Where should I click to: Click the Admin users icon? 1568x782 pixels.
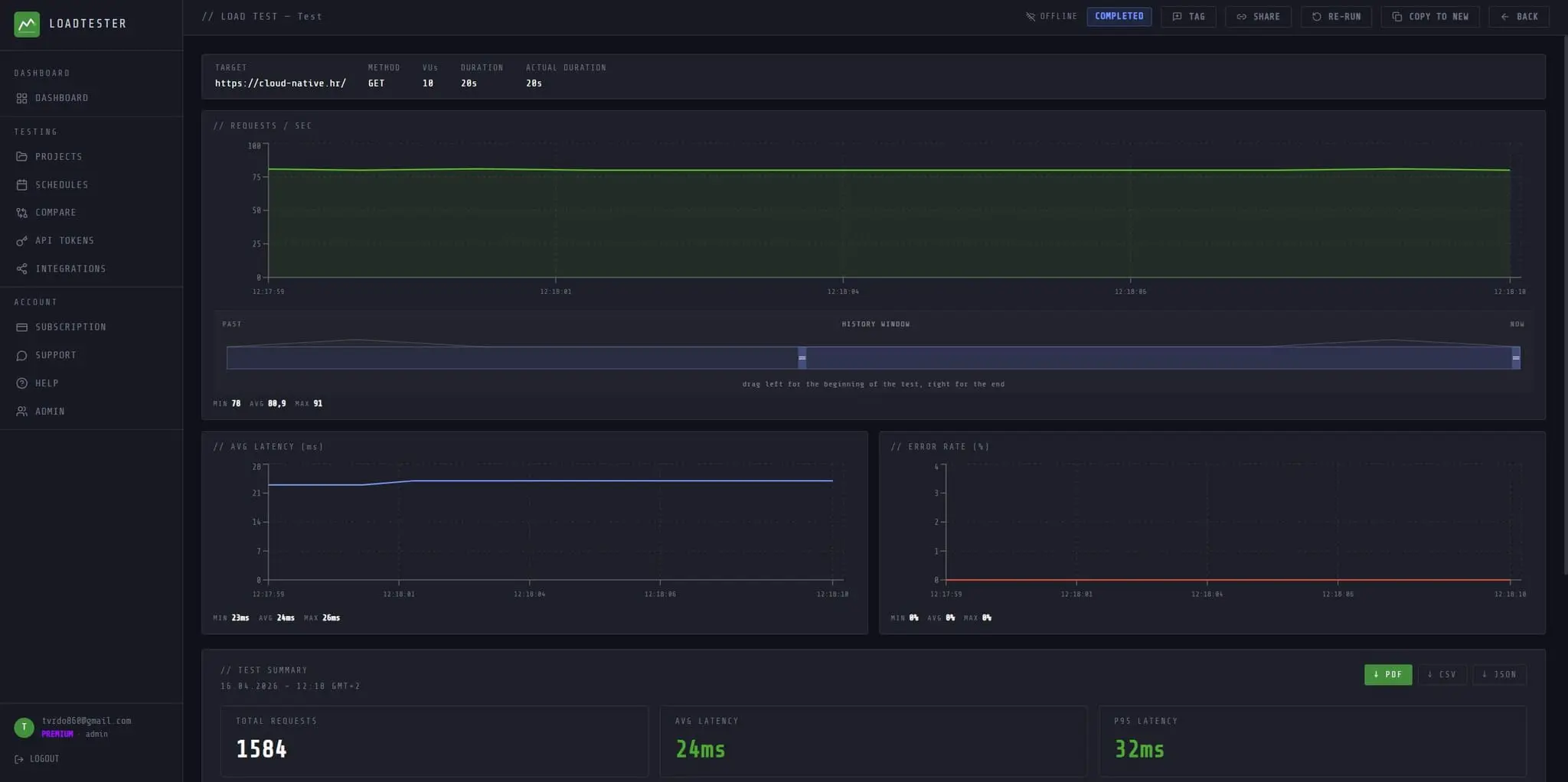click(x=21, y=412)
